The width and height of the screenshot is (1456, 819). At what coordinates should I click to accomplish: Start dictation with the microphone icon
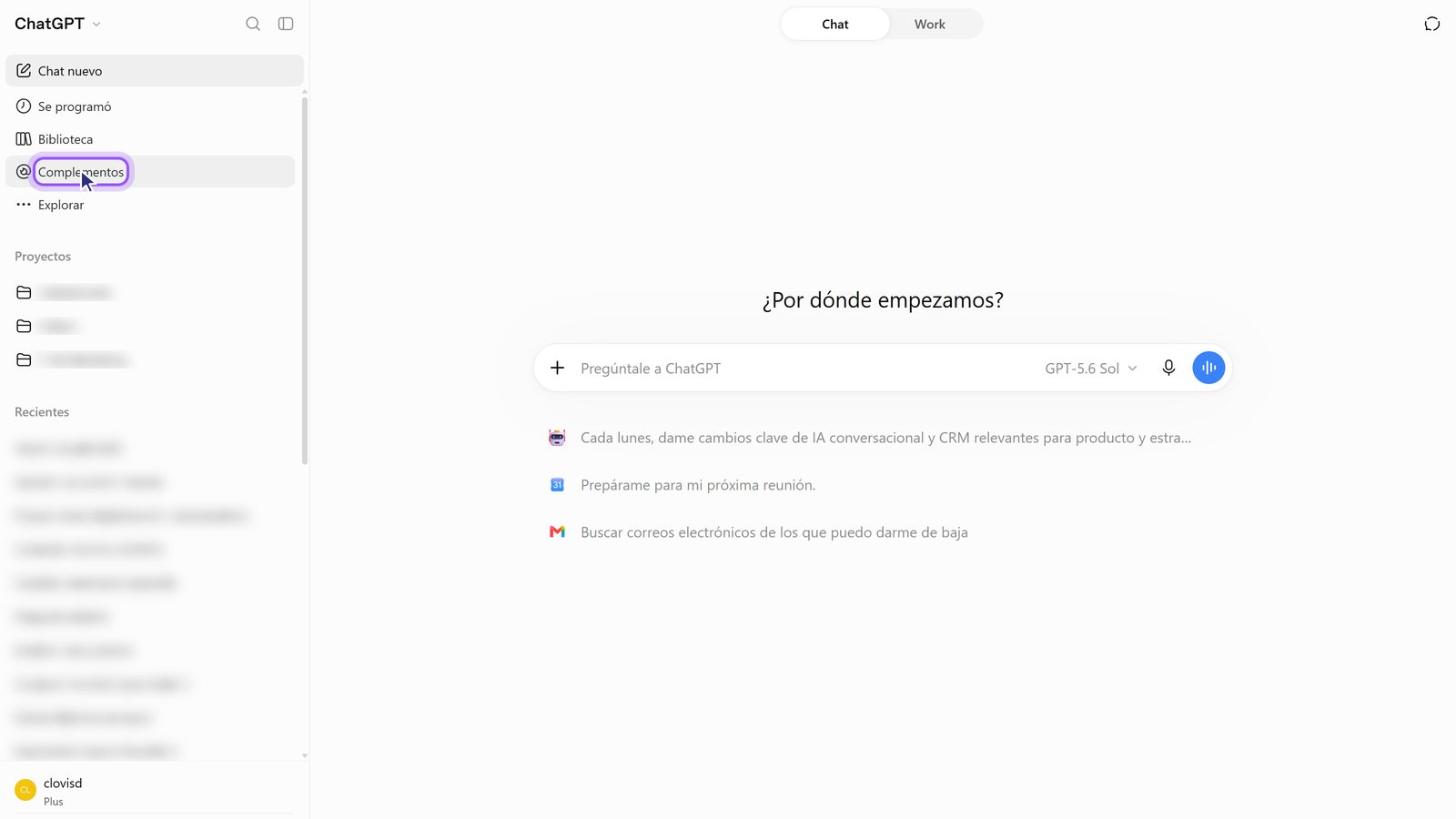tap(1168, 368)
